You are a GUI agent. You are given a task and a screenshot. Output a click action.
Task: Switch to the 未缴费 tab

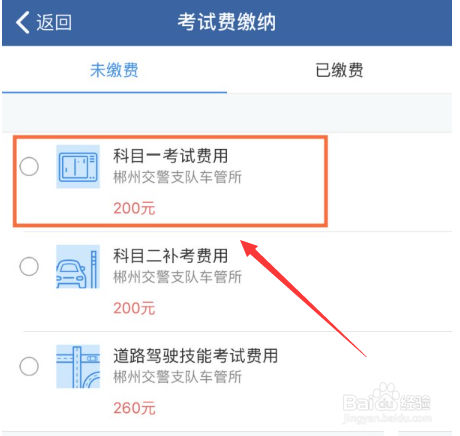[x=114, y=70]
